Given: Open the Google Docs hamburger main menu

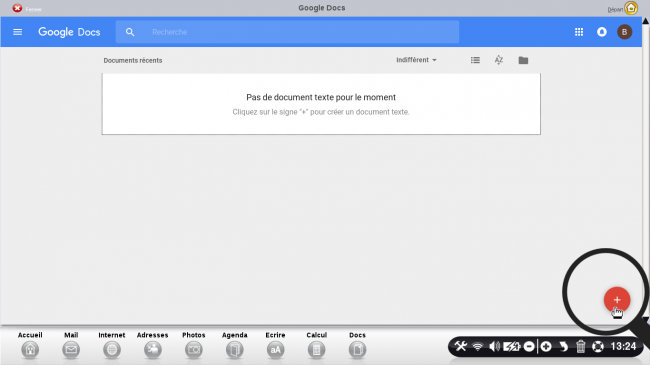Looking at the screenshot, I should tap(17, 32).
